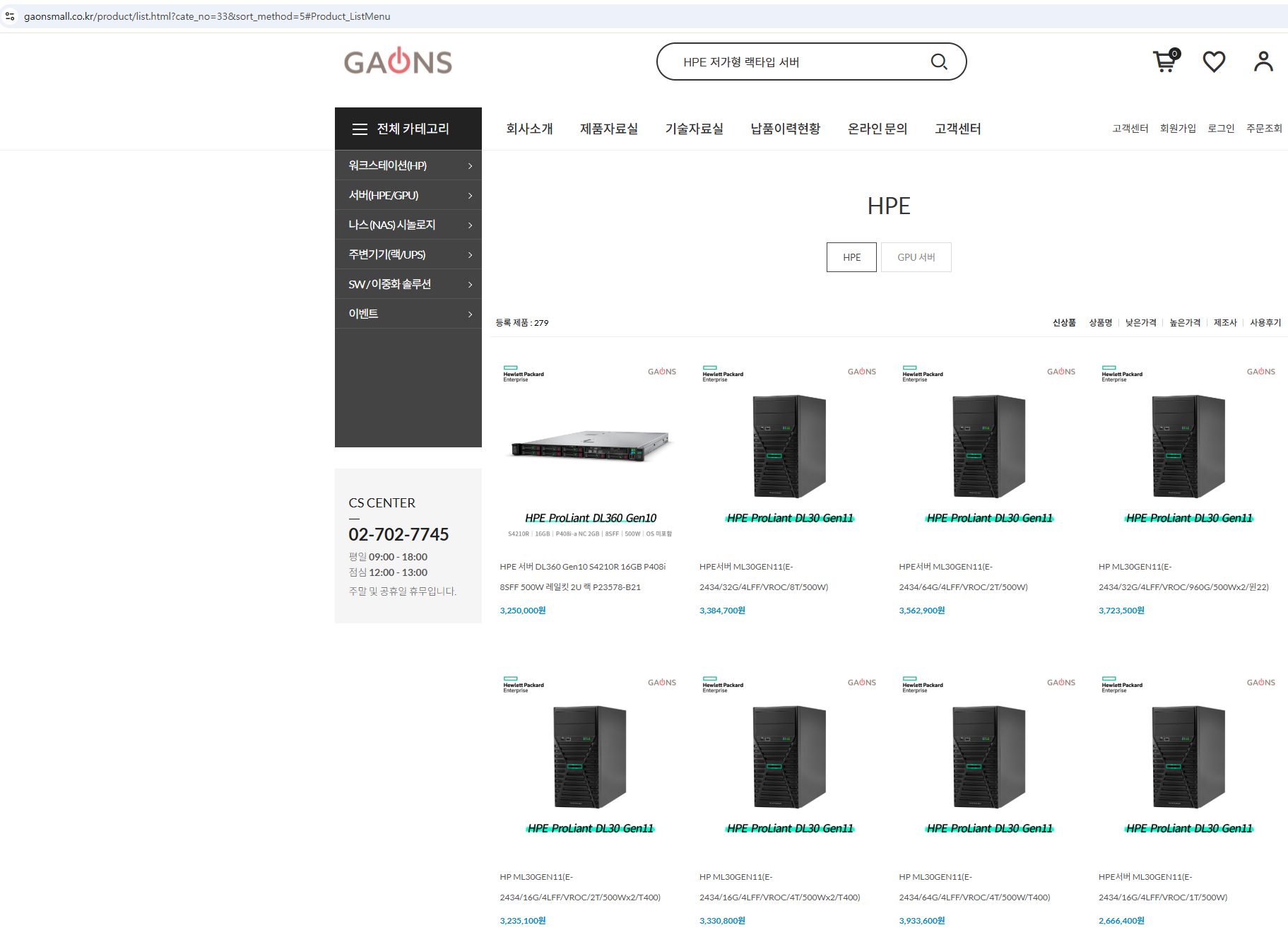1288x930 pixels.
Task: Expand 나스(NAS) 시놀로지 category arrow
Action: tap(470, 225)
